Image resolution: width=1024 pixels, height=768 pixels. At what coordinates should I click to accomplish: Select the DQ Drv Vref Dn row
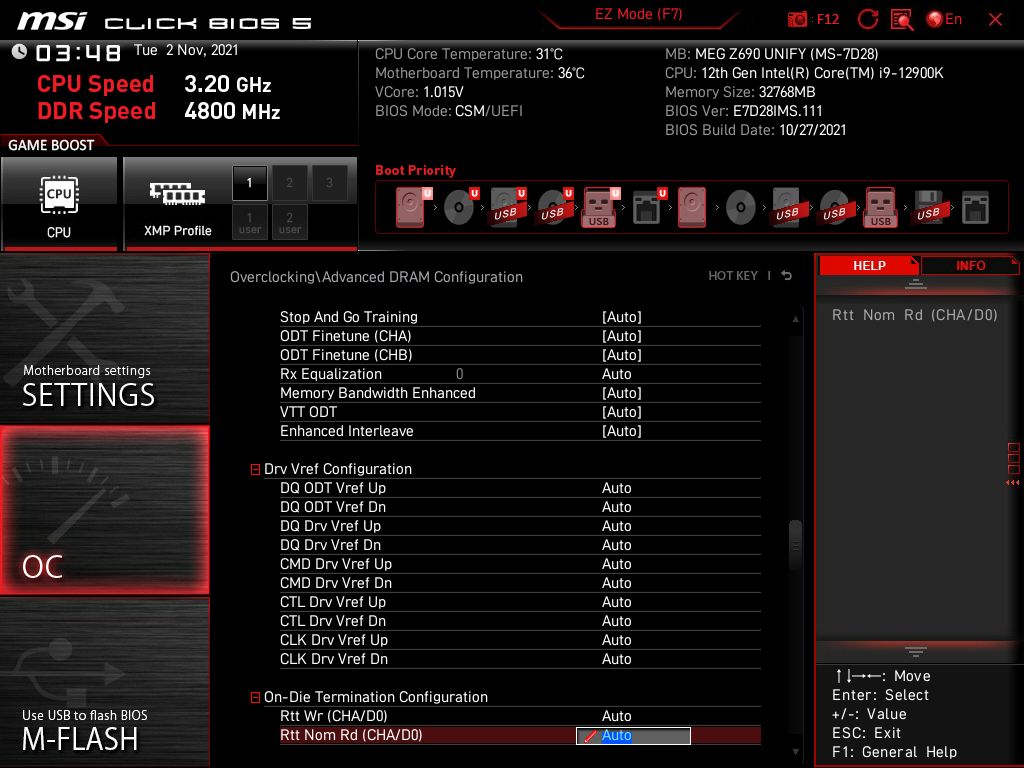coord(520,545)
